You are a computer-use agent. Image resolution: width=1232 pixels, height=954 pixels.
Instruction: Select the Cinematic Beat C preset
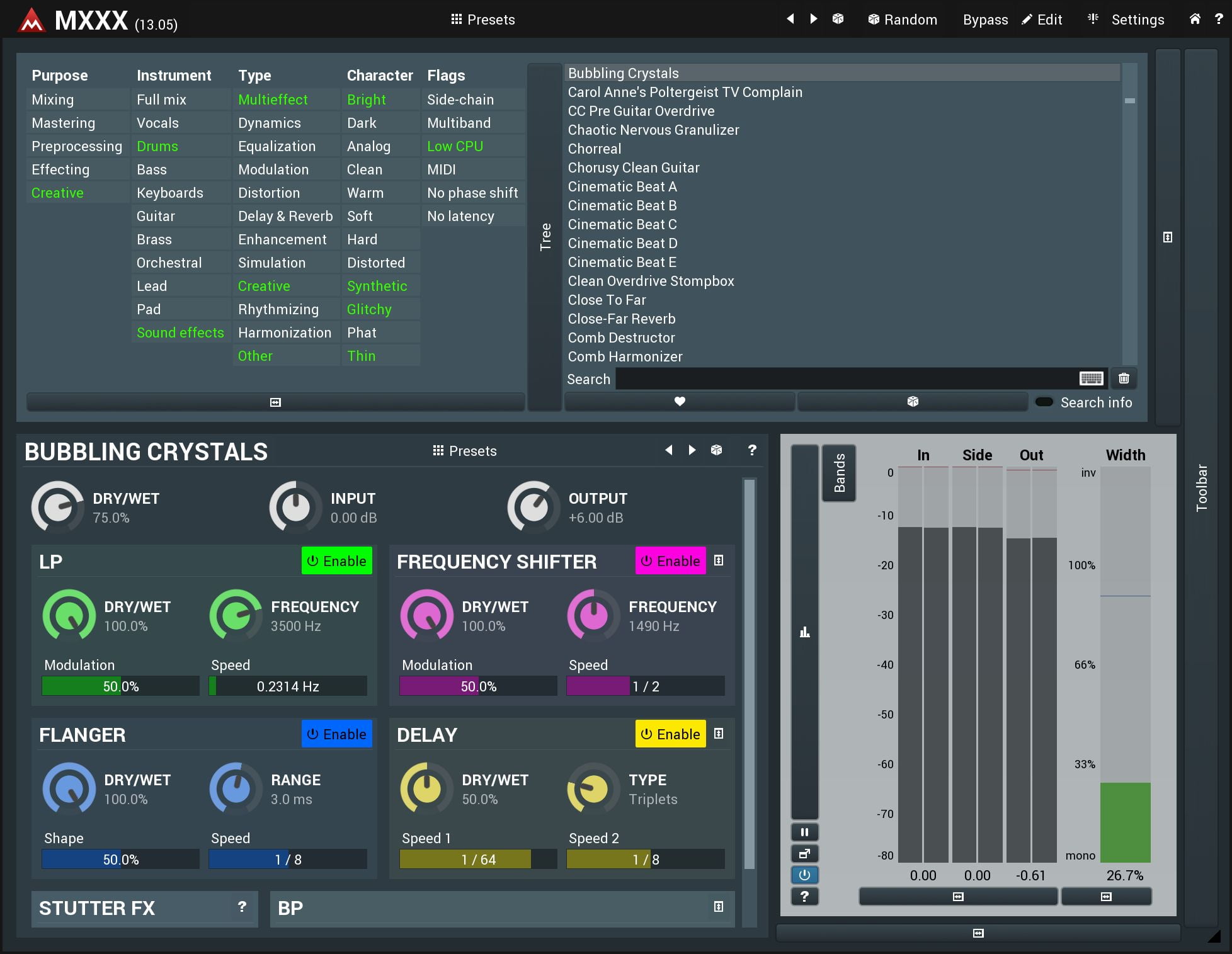622,225
